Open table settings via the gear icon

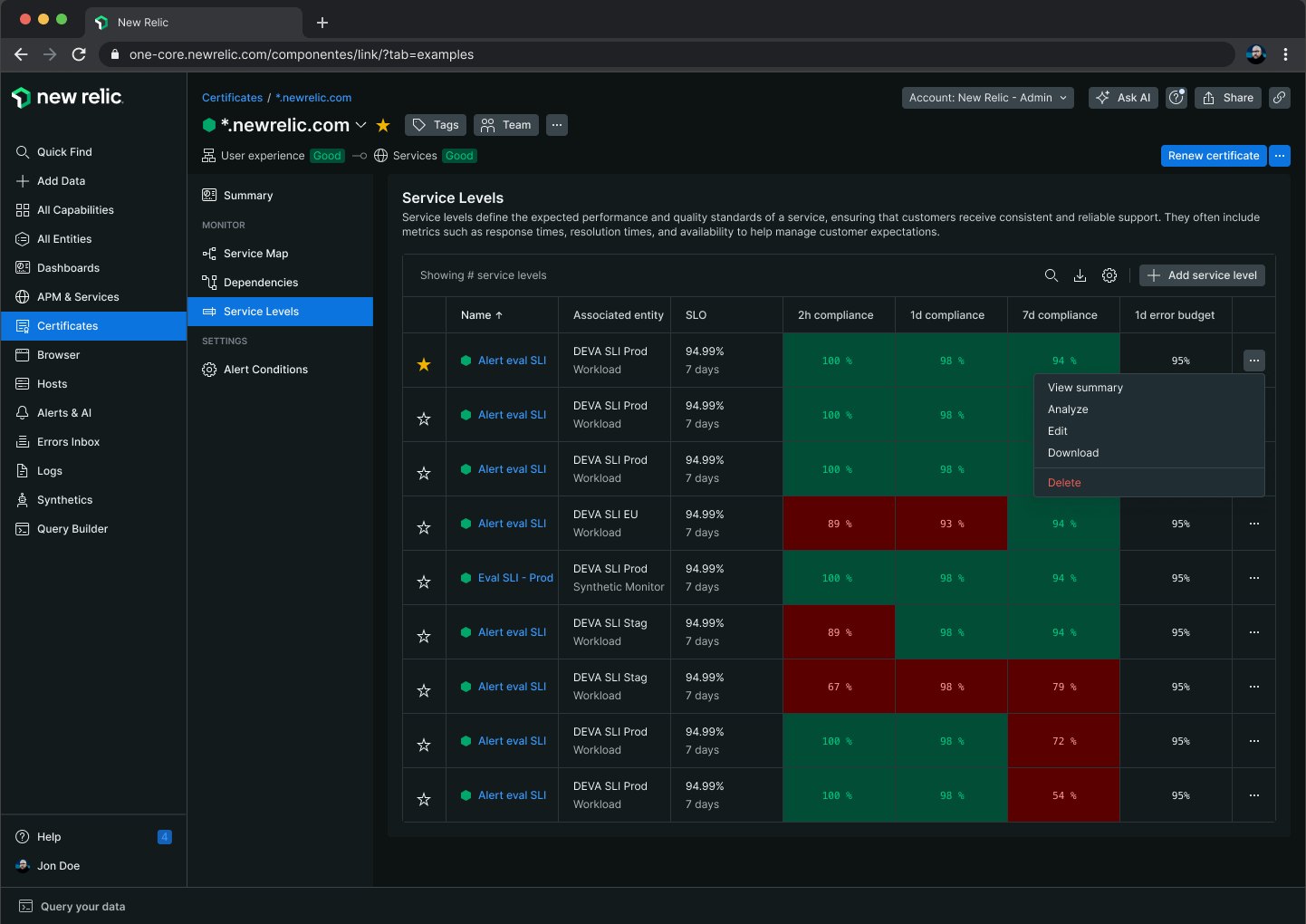point(1109,275)
